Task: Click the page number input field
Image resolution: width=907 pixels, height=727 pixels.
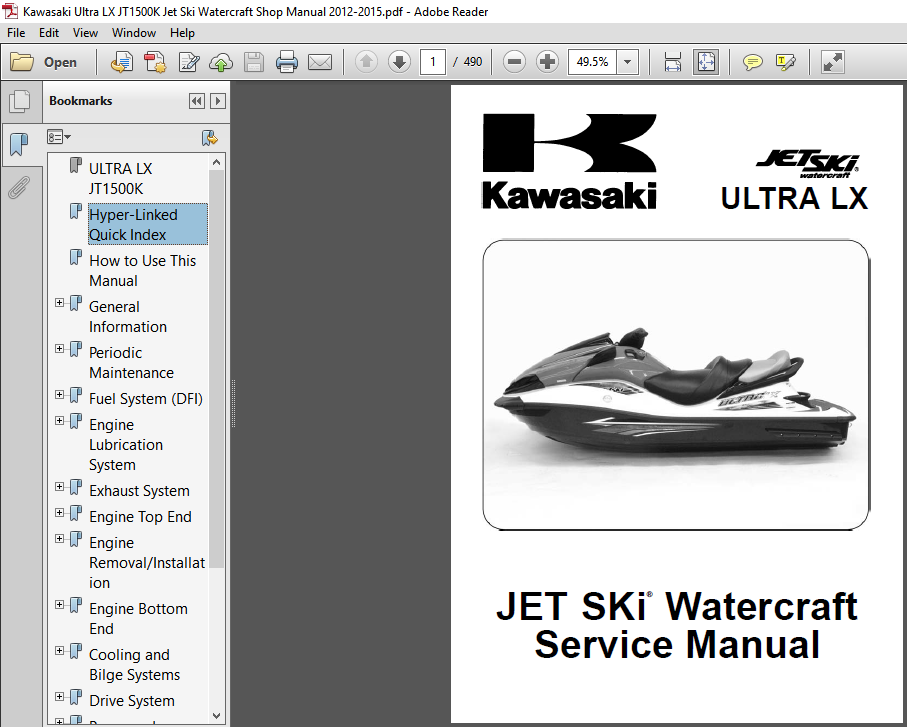Action: (433, 62)
